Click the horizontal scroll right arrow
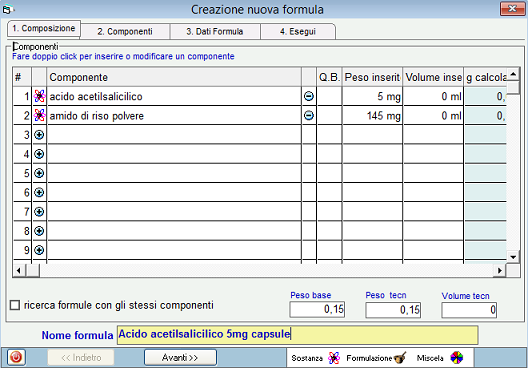 point(500,270)
